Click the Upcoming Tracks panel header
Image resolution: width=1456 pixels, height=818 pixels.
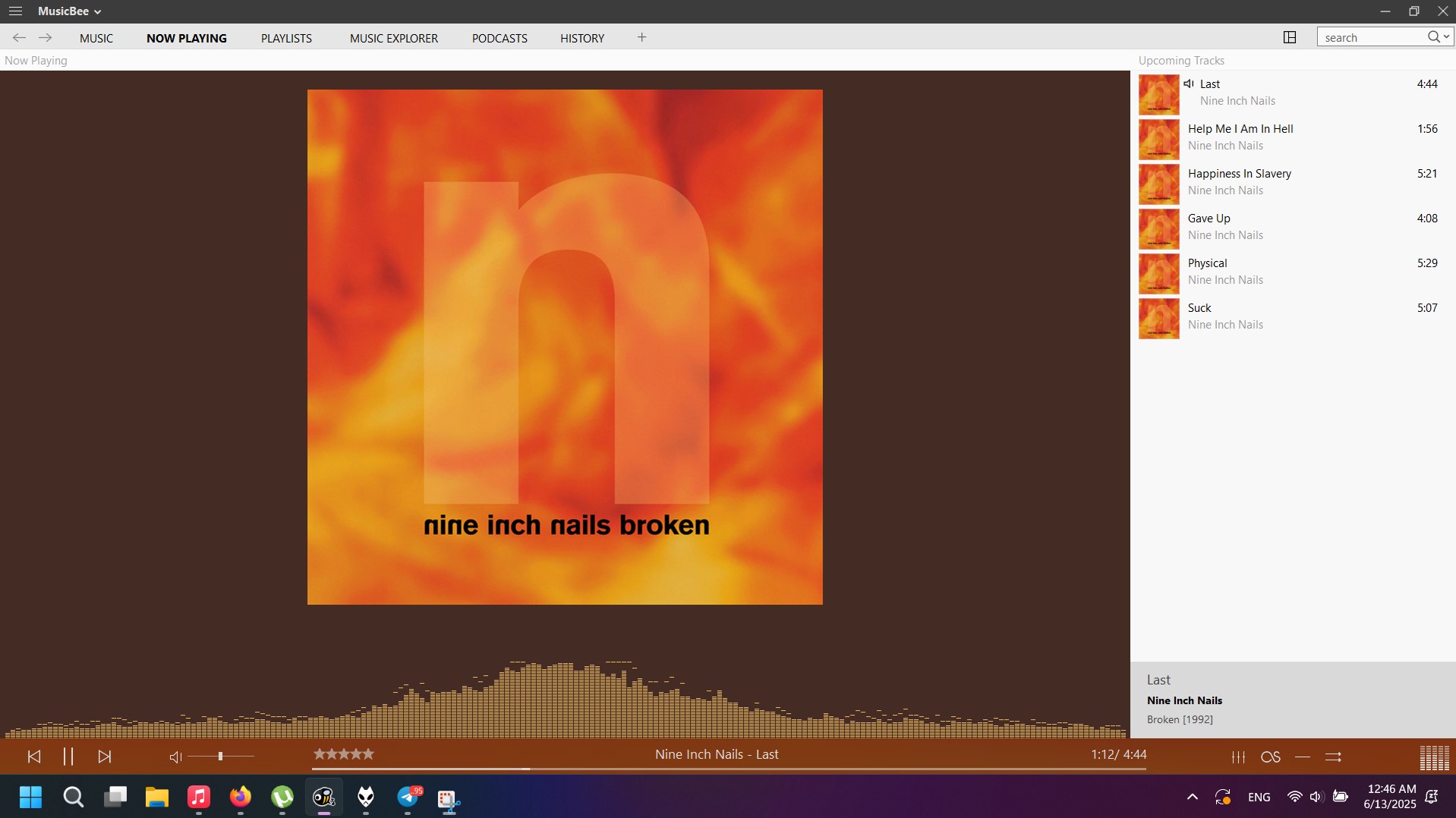[x=1181, y=61]
